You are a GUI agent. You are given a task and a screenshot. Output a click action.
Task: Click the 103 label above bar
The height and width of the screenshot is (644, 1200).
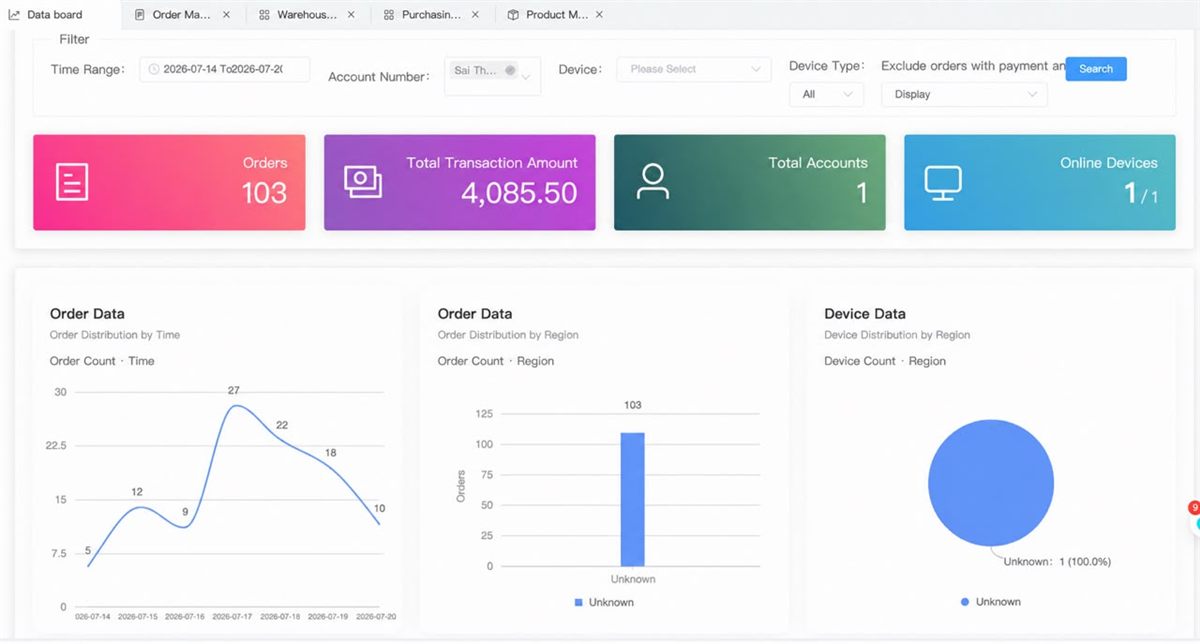632,405
